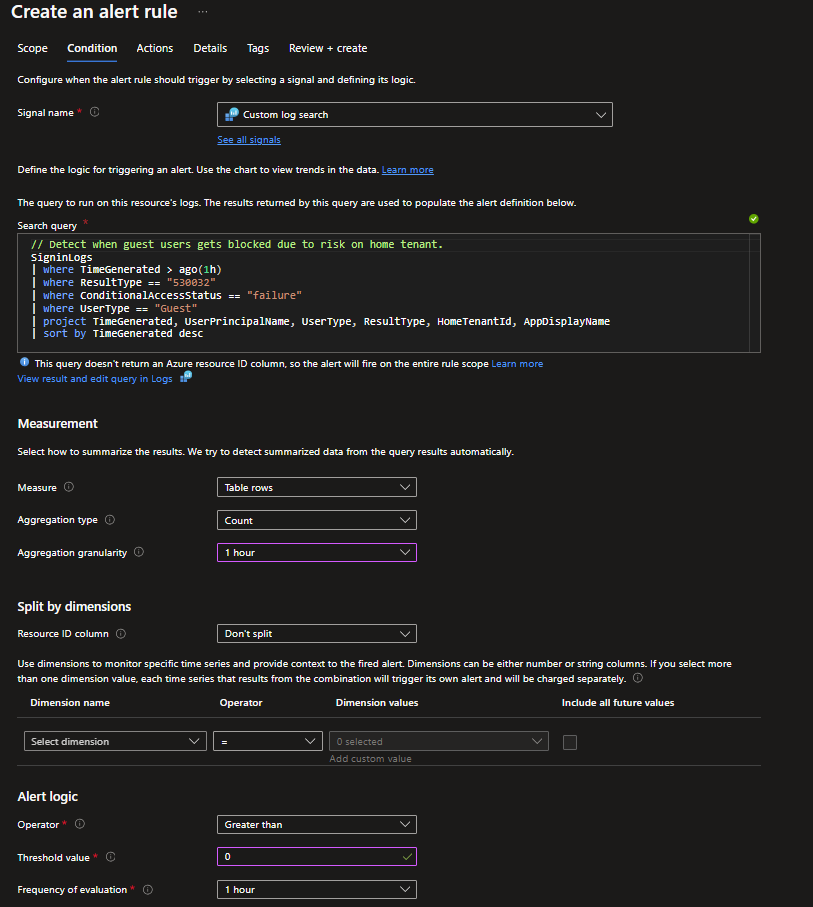
Task: Click the ellipsis next to the page title
Action: point(201,12)
